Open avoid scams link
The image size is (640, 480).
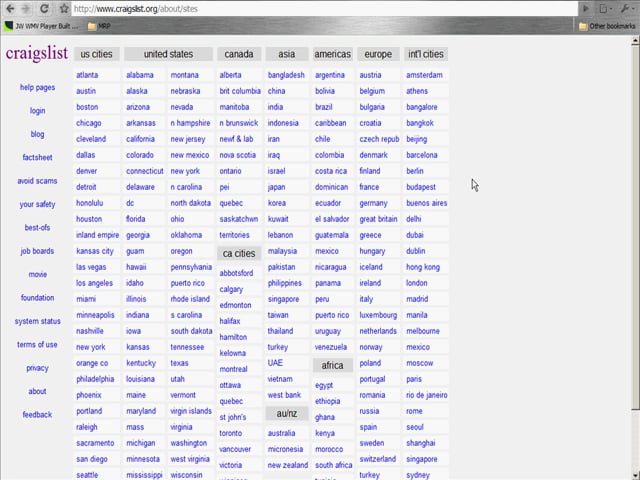point(37,181)
